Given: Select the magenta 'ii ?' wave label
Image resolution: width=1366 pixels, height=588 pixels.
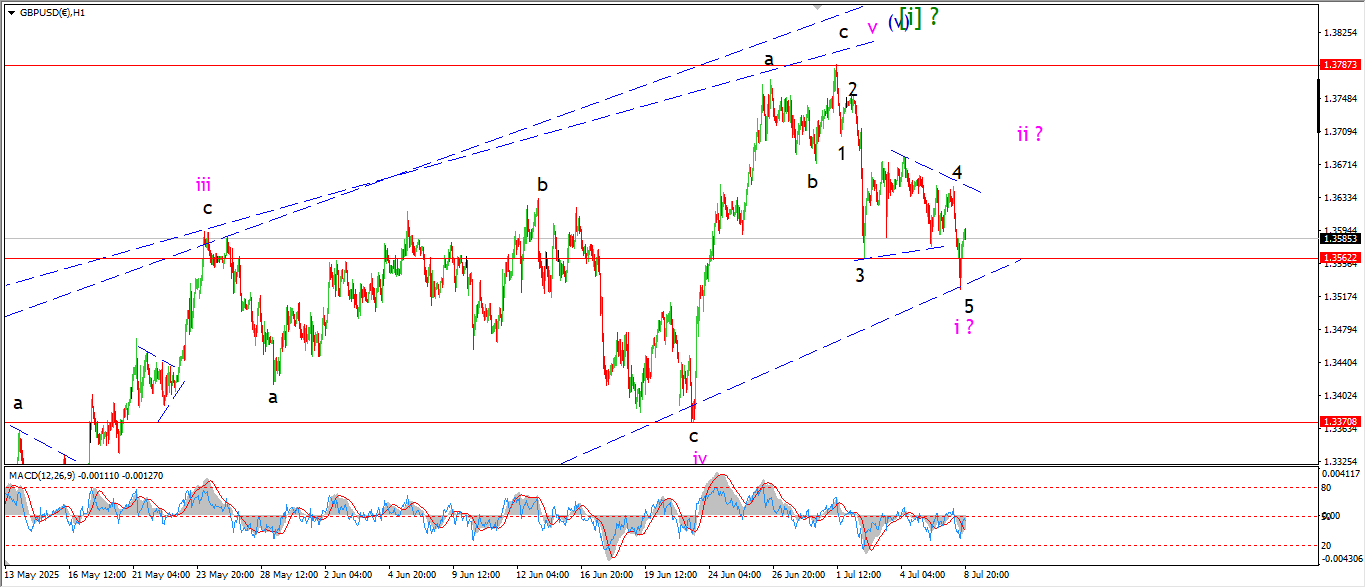Looking at the screenshot, I should pos(1030,134).
